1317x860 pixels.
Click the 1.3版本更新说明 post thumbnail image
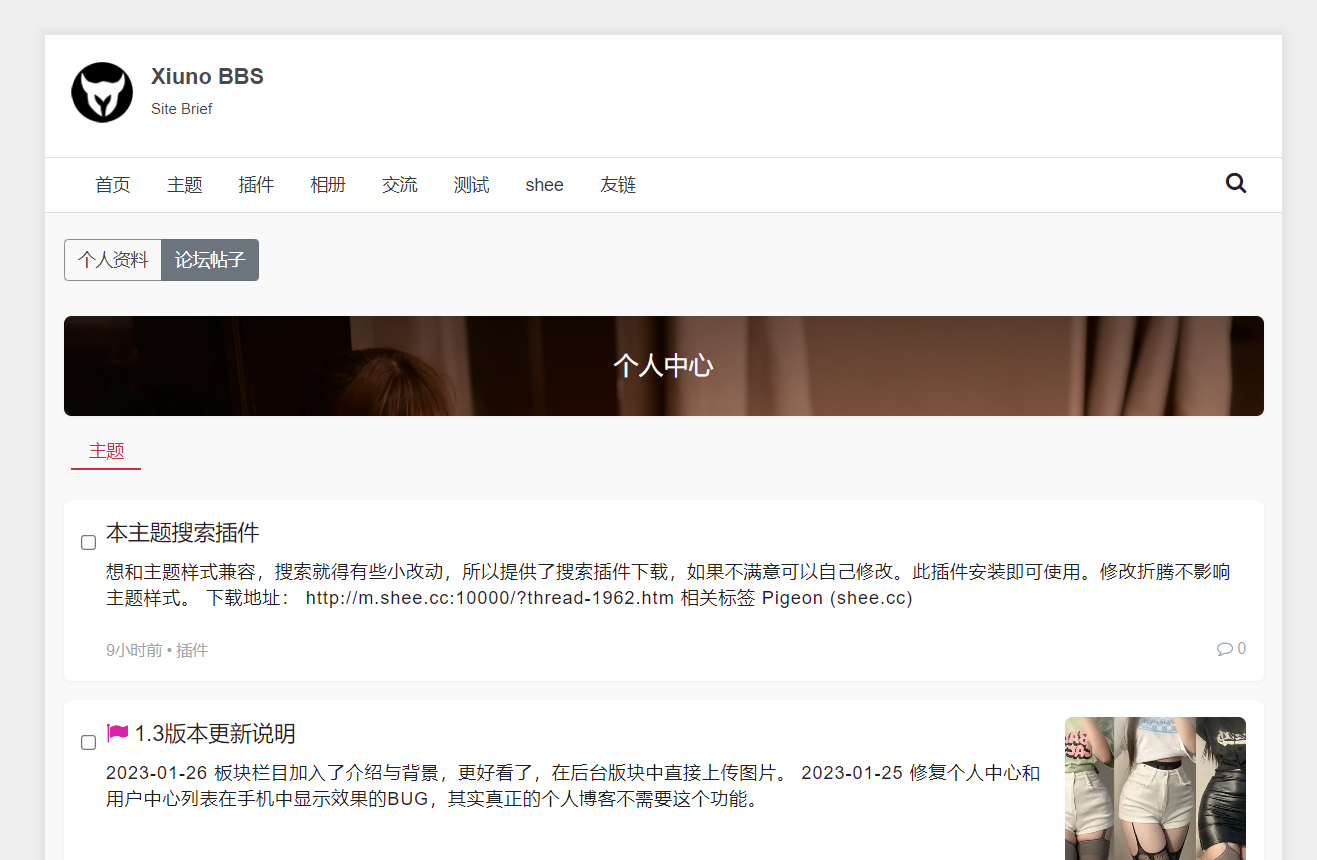click(x=1155, y=788)
